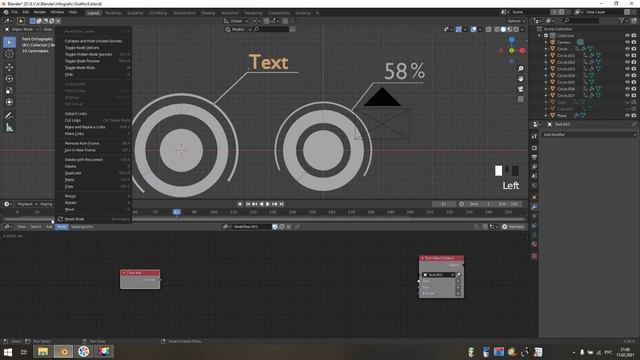Screen dimensions: 640x360
Task: Toggle camera view with camera icon
Action: coord(520,89)
